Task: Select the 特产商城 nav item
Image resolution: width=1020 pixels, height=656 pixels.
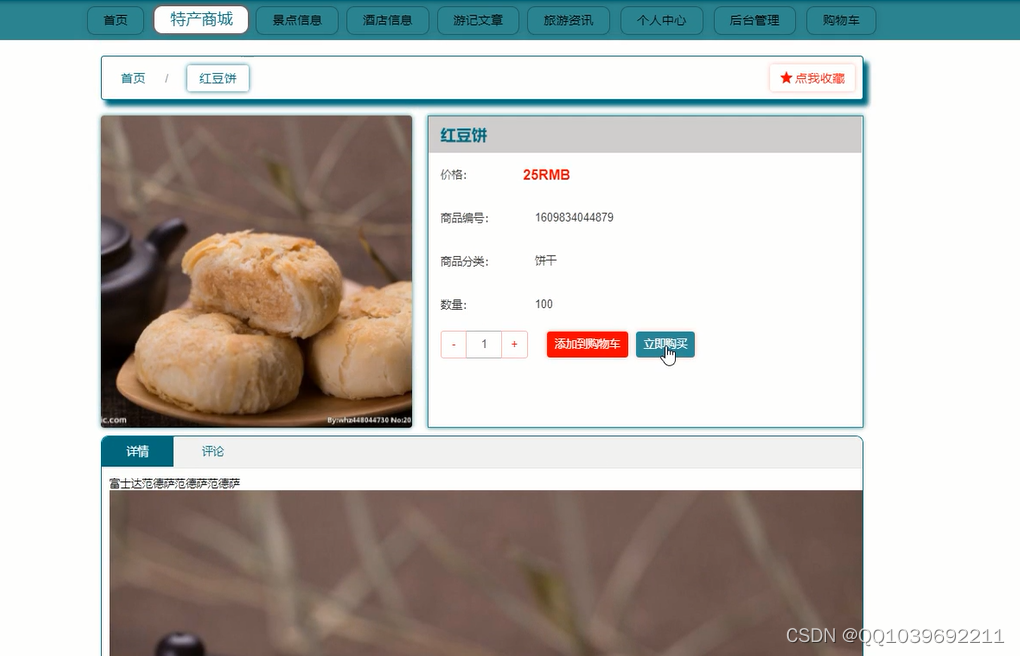Action: point(201,20)
